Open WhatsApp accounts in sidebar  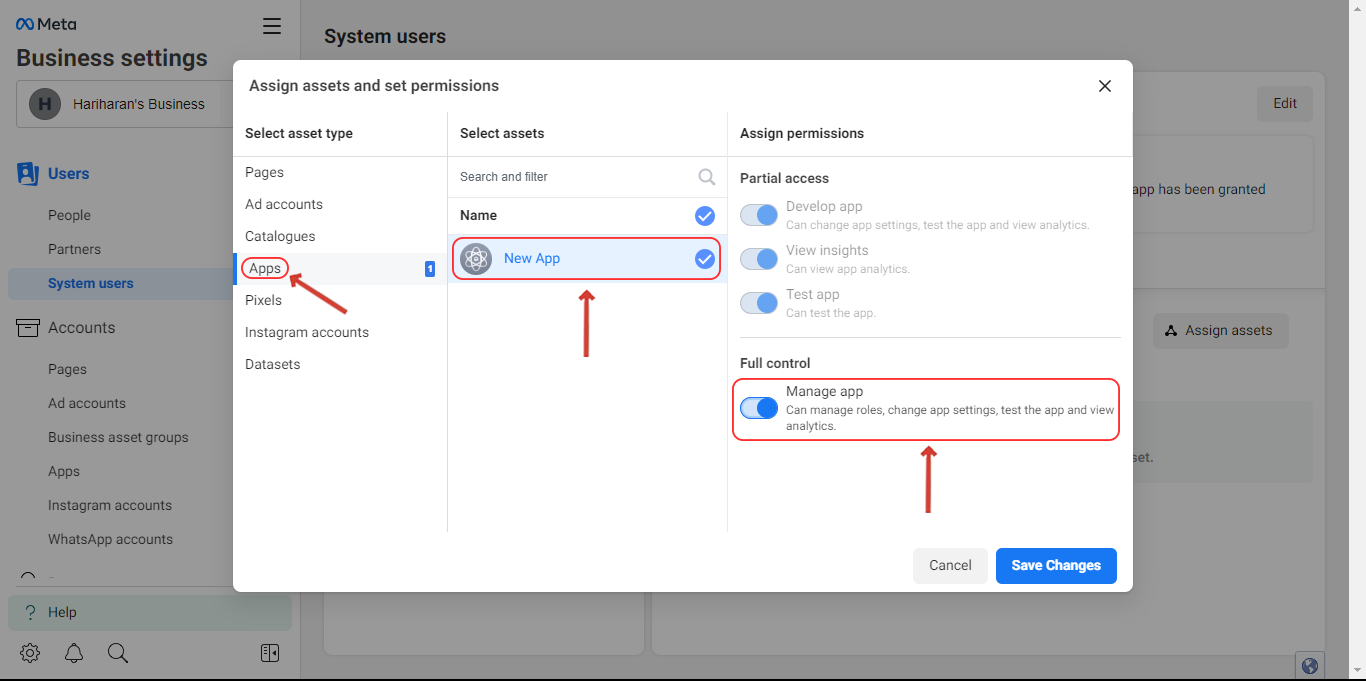[x=110, y=539]
